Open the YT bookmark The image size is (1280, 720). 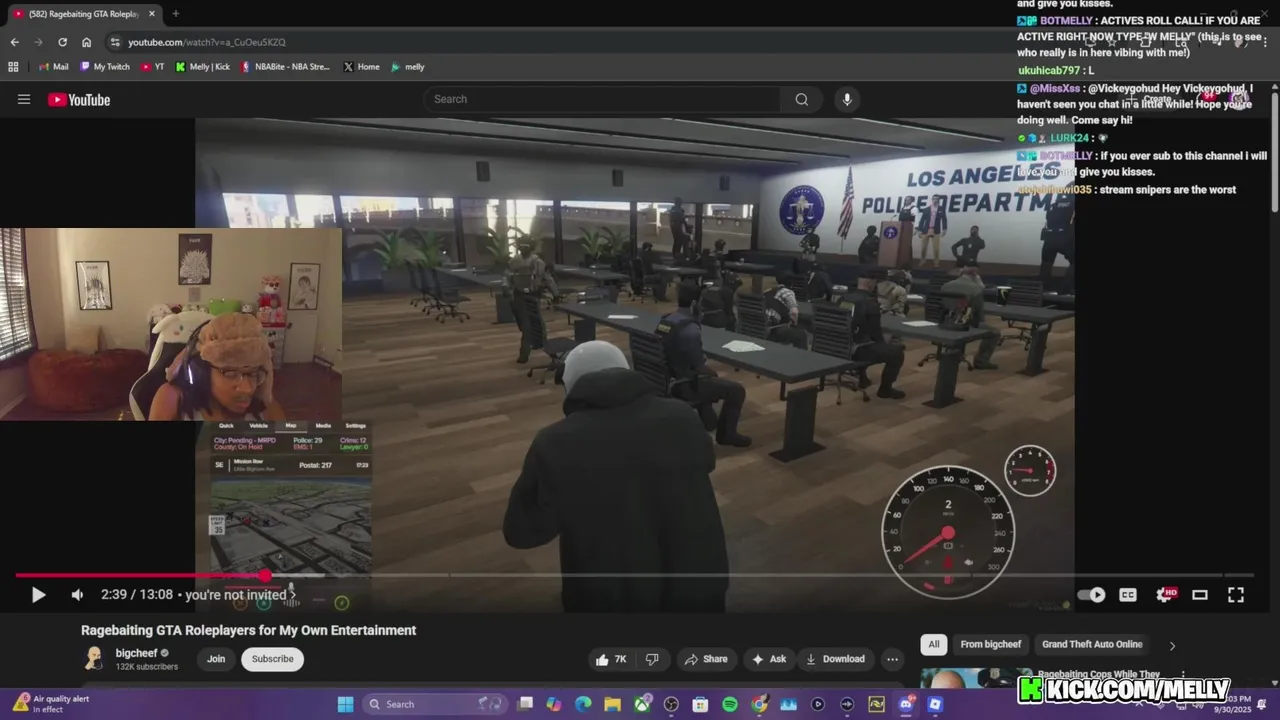click(x=153, y=67)
